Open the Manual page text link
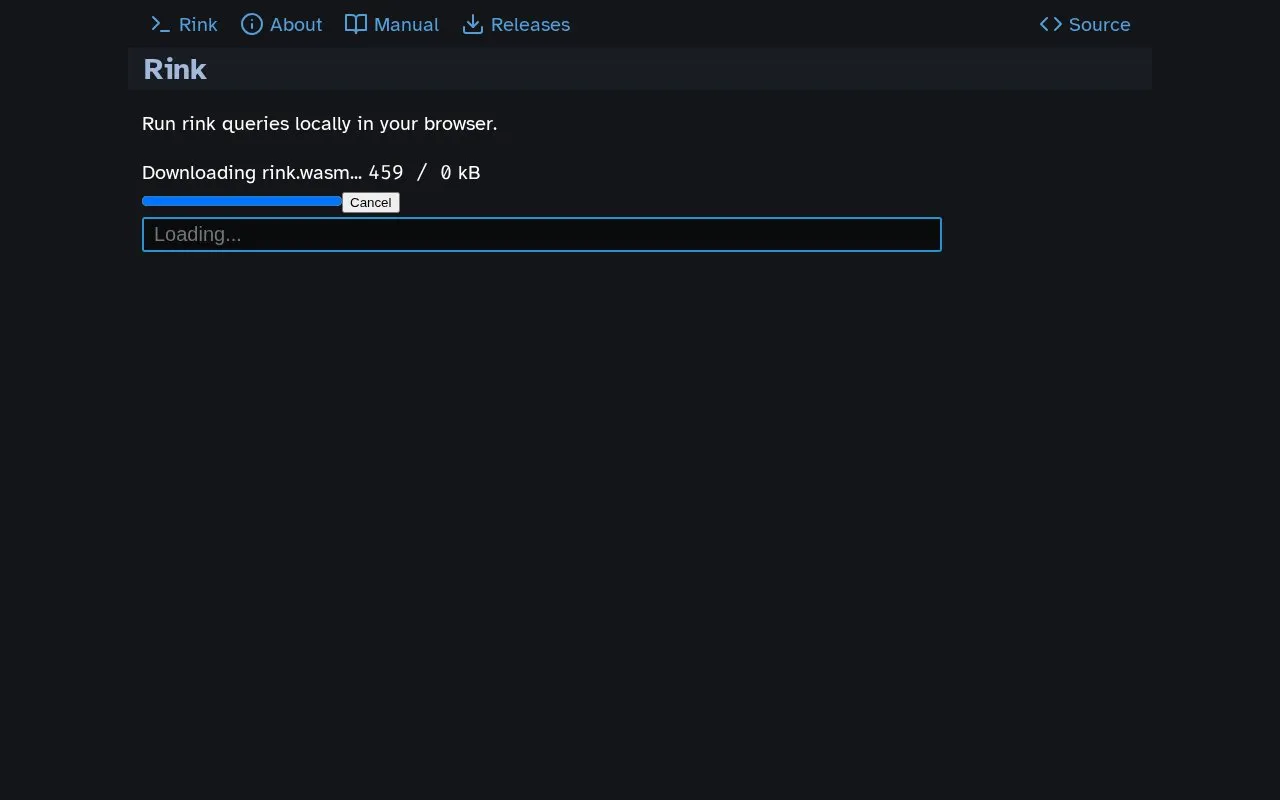 point(406,24)
